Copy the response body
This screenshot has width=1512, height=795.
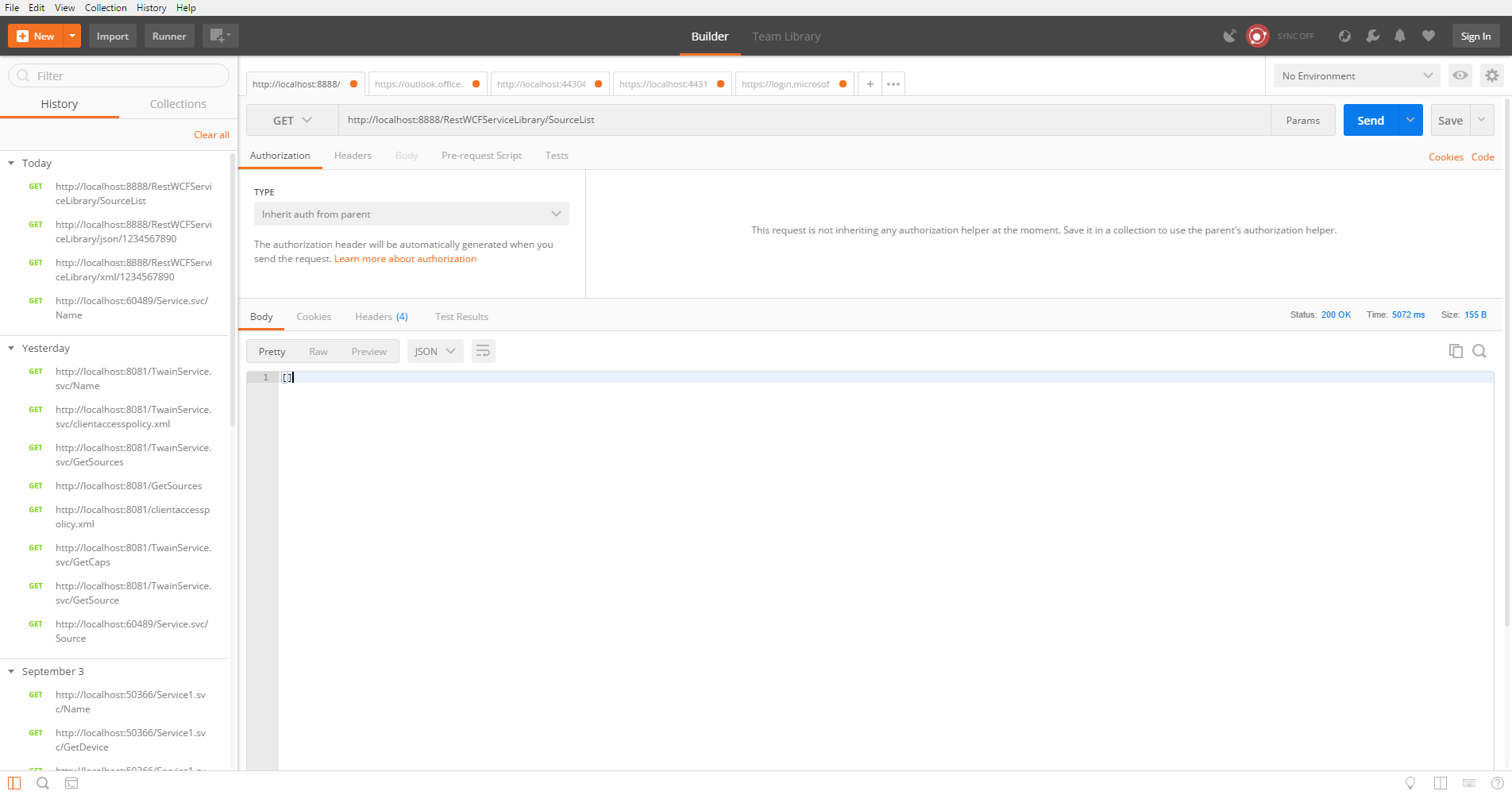click(x=1456, y=350)
